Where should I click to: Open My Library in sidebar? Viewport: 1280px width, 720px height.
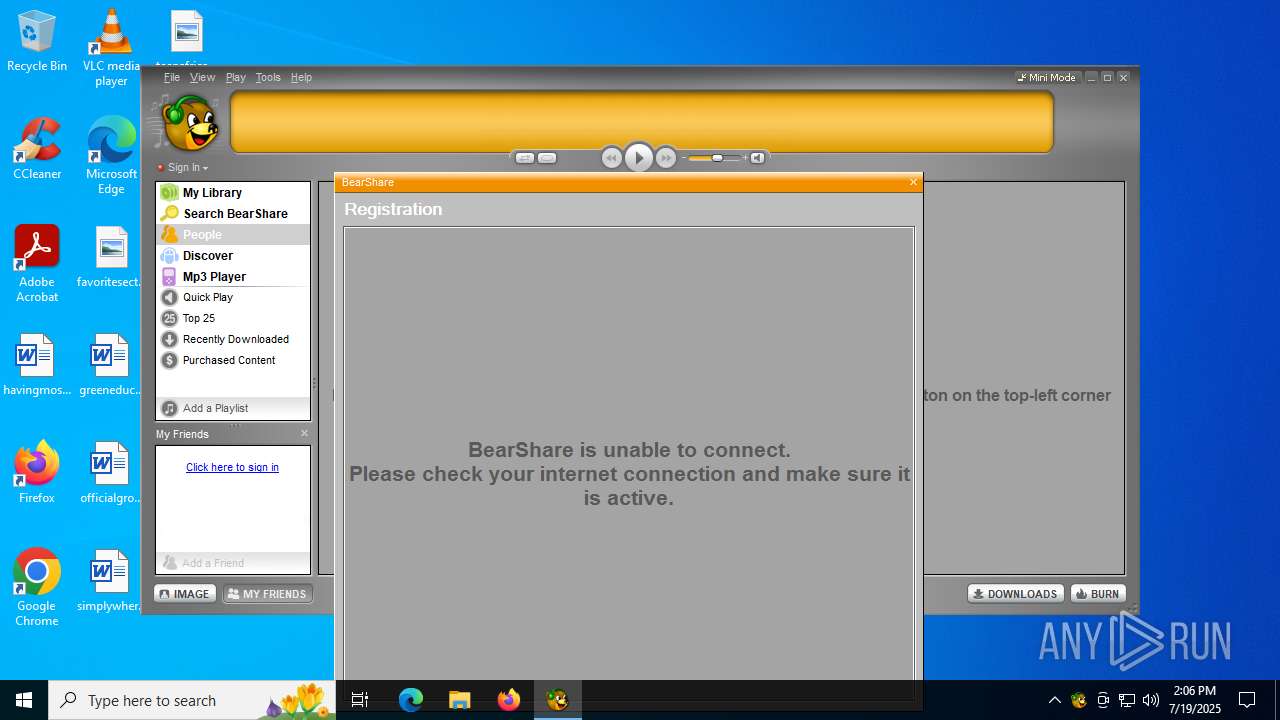pos(233,192)
